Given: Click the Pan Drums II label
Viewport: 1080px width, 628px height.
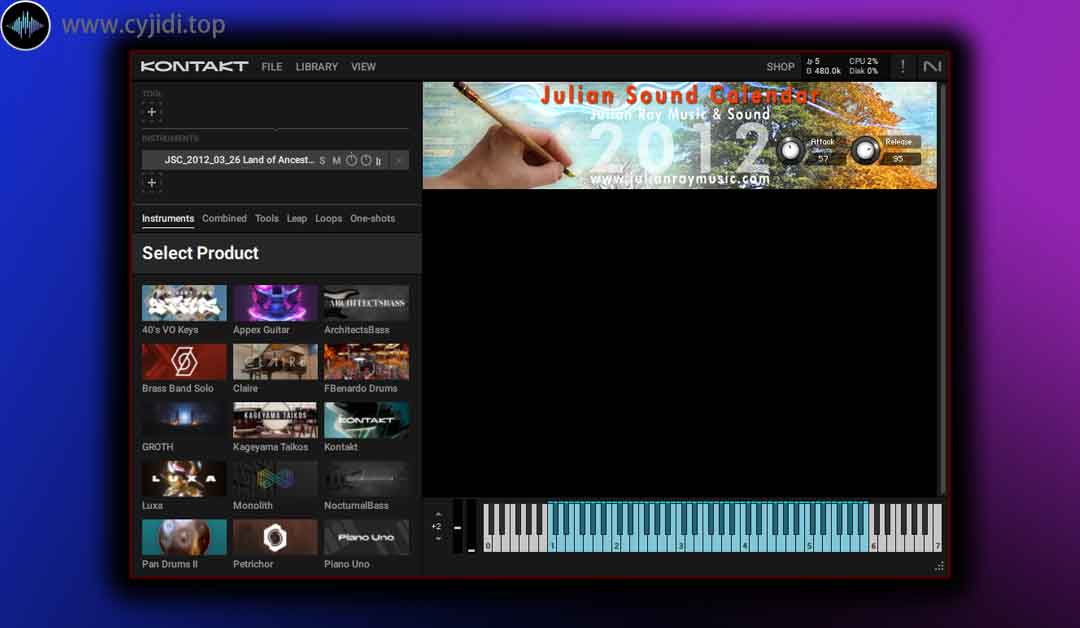Looking at the screenshot, I should pos(169,564).
